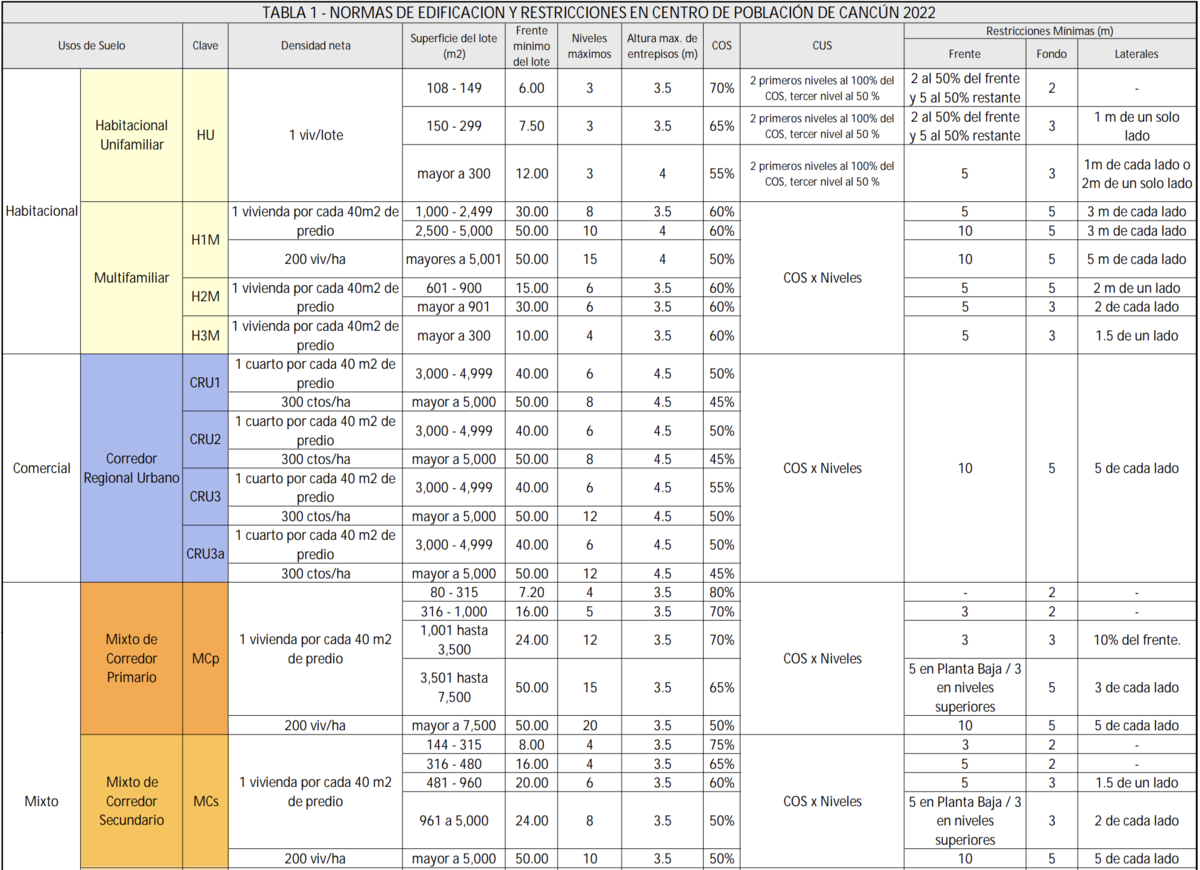Select lot size '108 - 149'
Viewport: 1200px width, 870px height.
point(454,88)
